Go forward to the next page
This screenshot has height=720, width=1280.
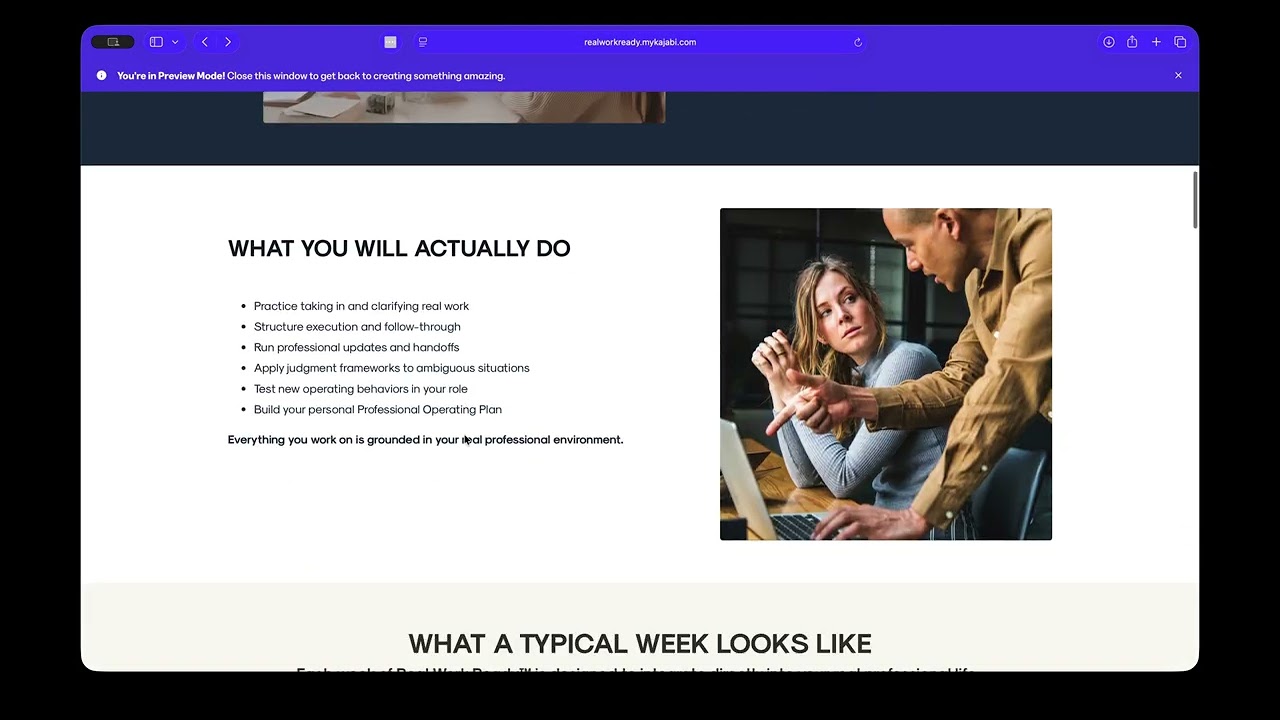pos(228,42)
